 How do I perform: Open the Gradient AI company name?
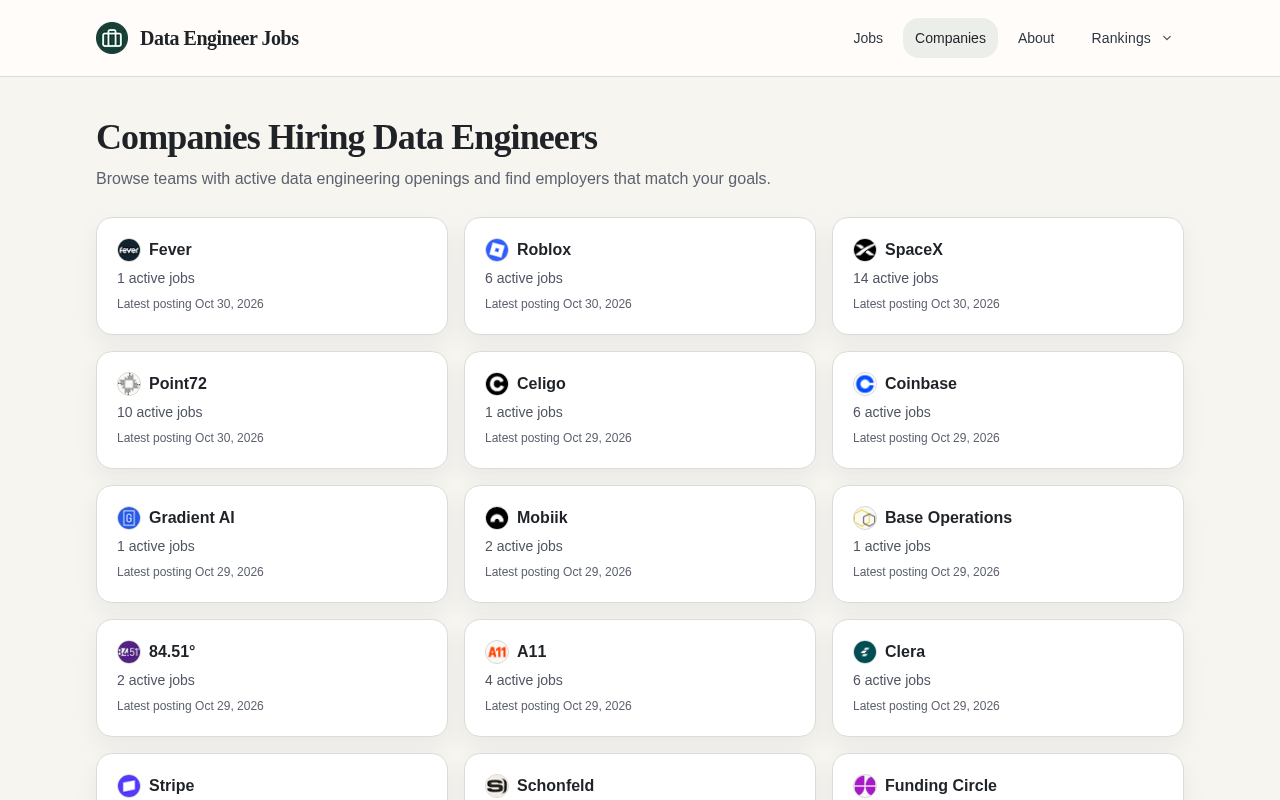(x=192, y=518)
